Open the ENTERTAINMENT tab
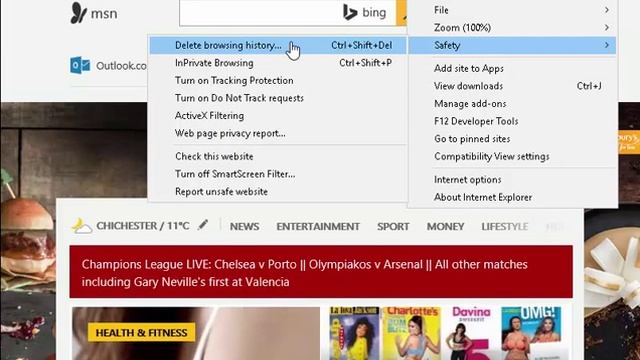Screen dimensions: 640x360 [x=318, y=227]
